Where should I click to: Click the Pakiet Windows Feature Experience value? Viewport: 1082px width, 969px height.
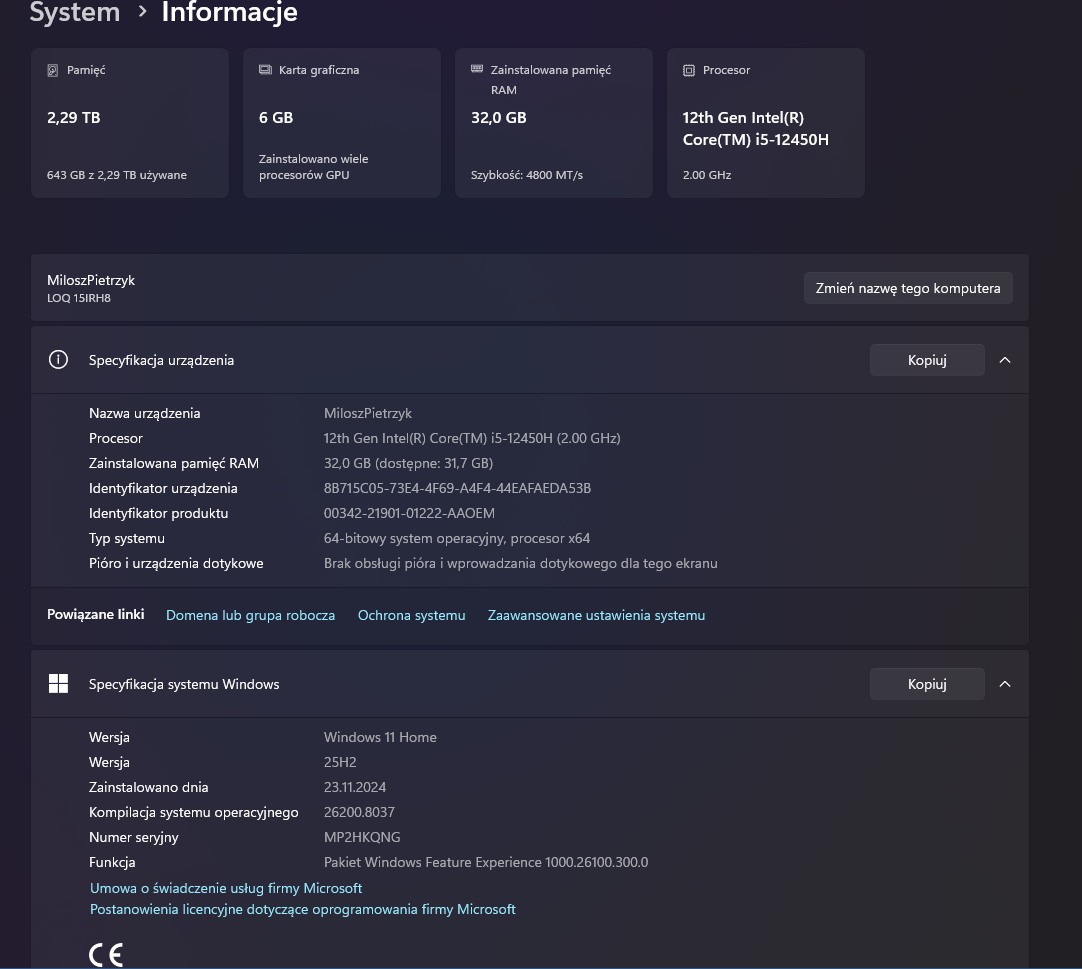(486, 862)
